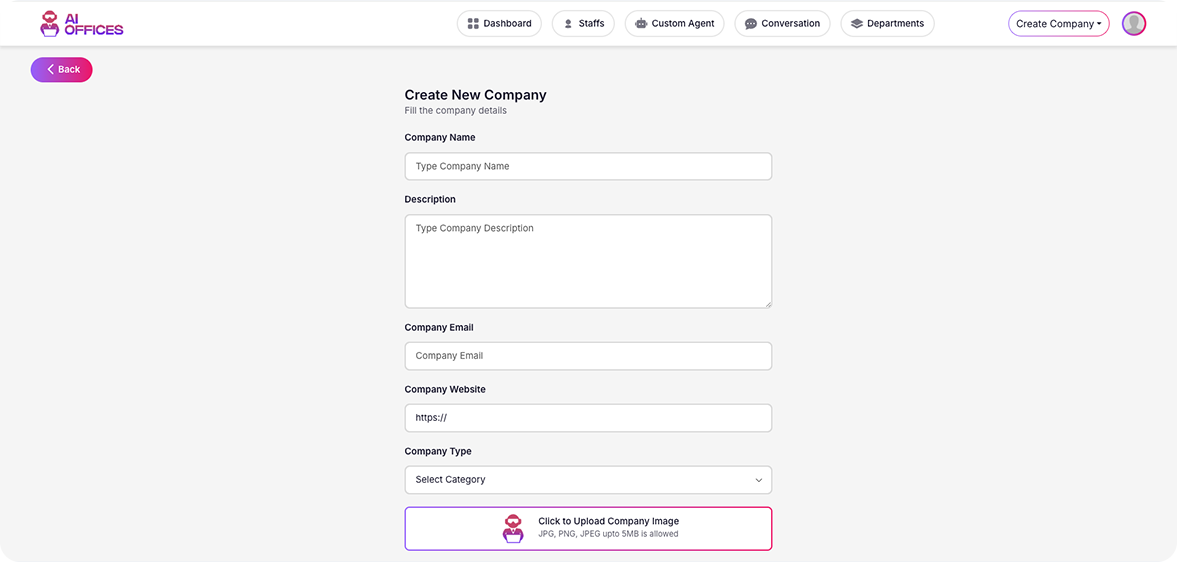Click the Custom Agent robot icon
This screenshot has height=562, width=1177.
tap(641, 24)
